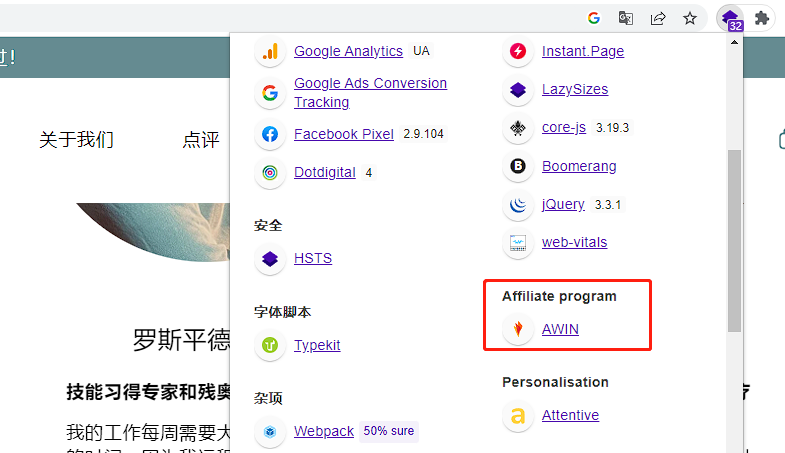Open the Webpack link
The image size is (785, 453).
coord(323,431)
